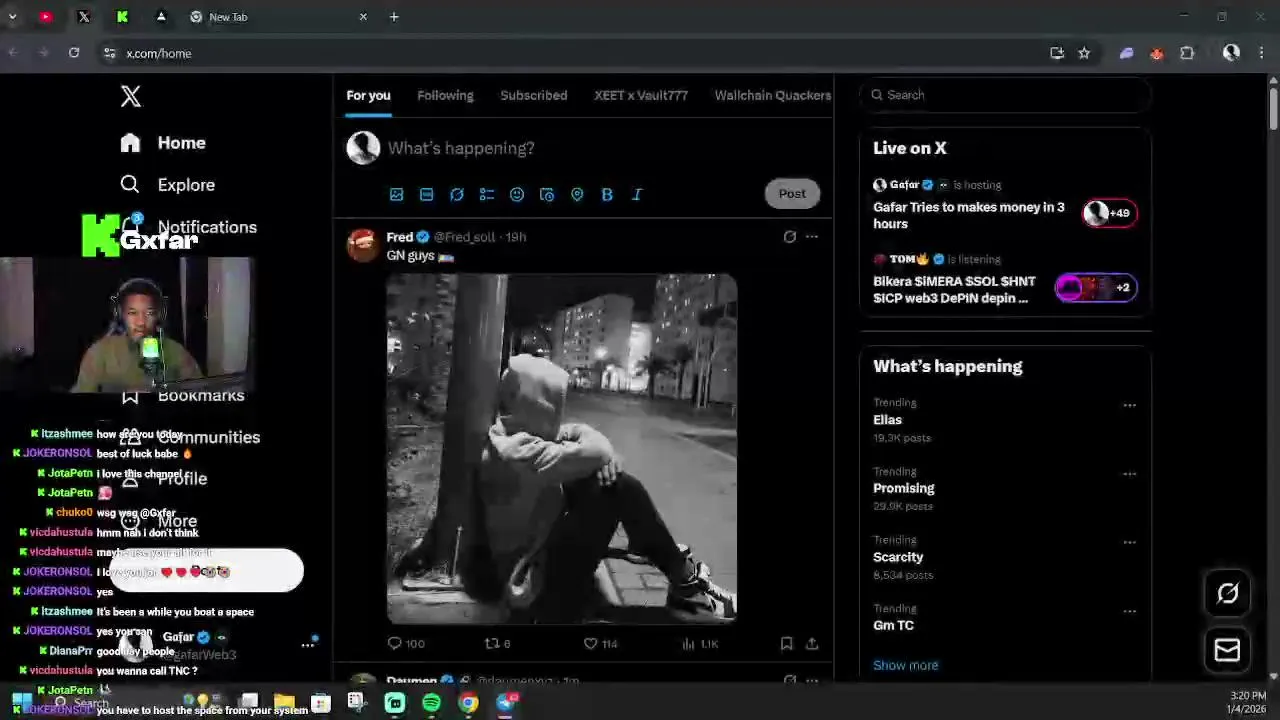1280x720 pixels.
Task: Apply bold formatting in composer
Action: (606, 194)
